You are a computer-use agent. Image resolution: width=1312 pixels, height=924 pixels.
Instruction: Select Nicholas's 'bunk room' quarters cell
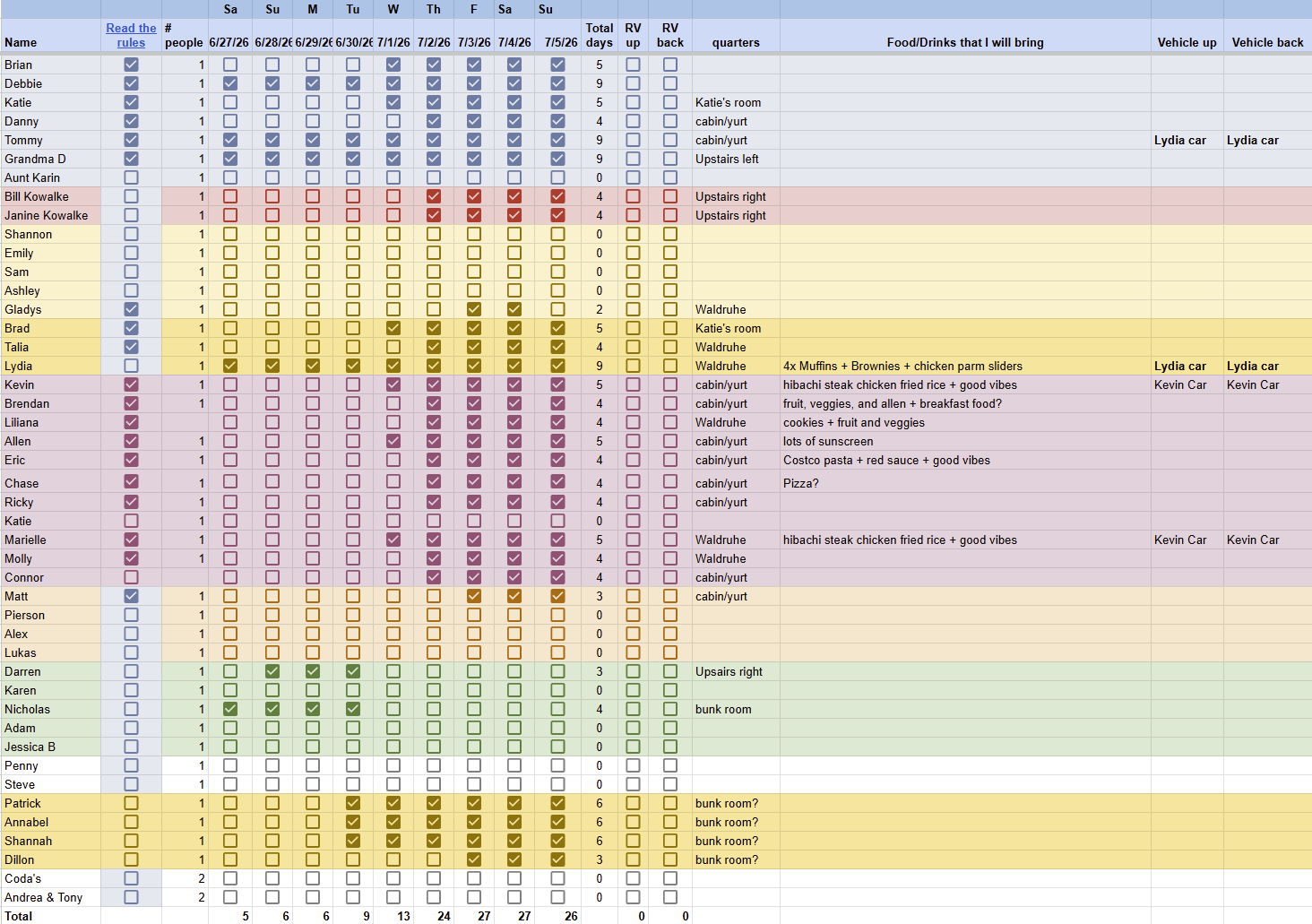pyautogui.click(x=736, y=709)
